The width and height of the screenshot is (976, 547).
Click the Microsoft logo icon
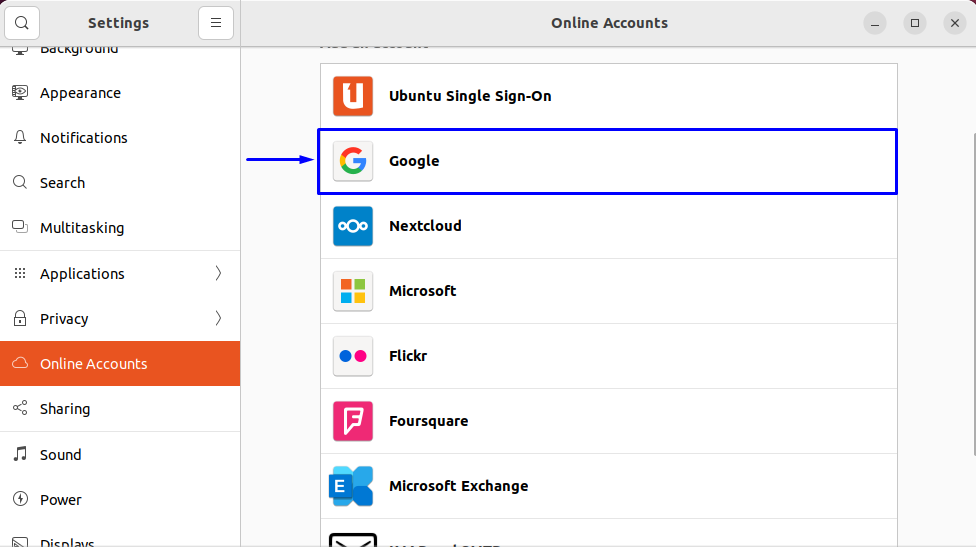[353, 291]
